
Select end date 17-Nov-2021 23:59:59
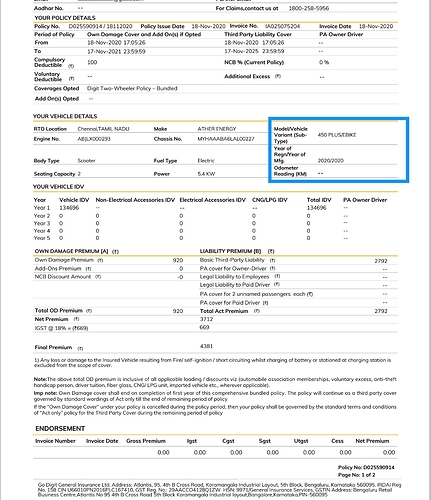tap(116, 51)
